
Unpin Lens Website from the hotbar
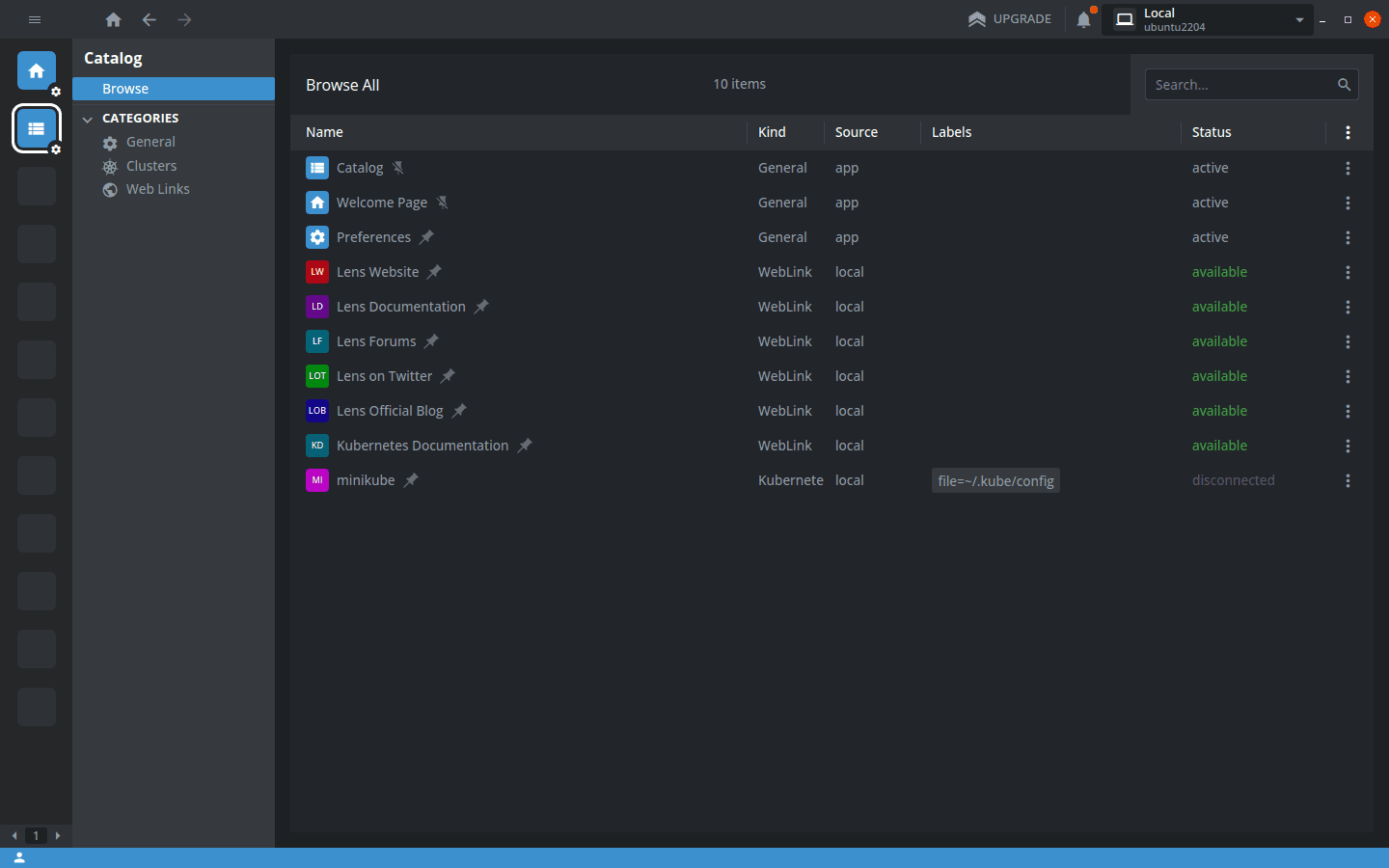(434, 271)
